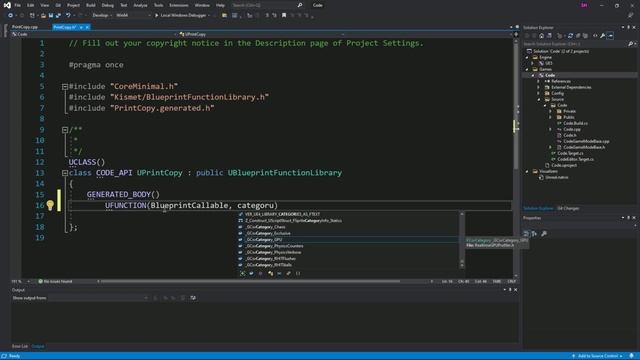
Task: Click the Preview Selected Items icon in Solution Explorer
Action: (x=611, y=36)
